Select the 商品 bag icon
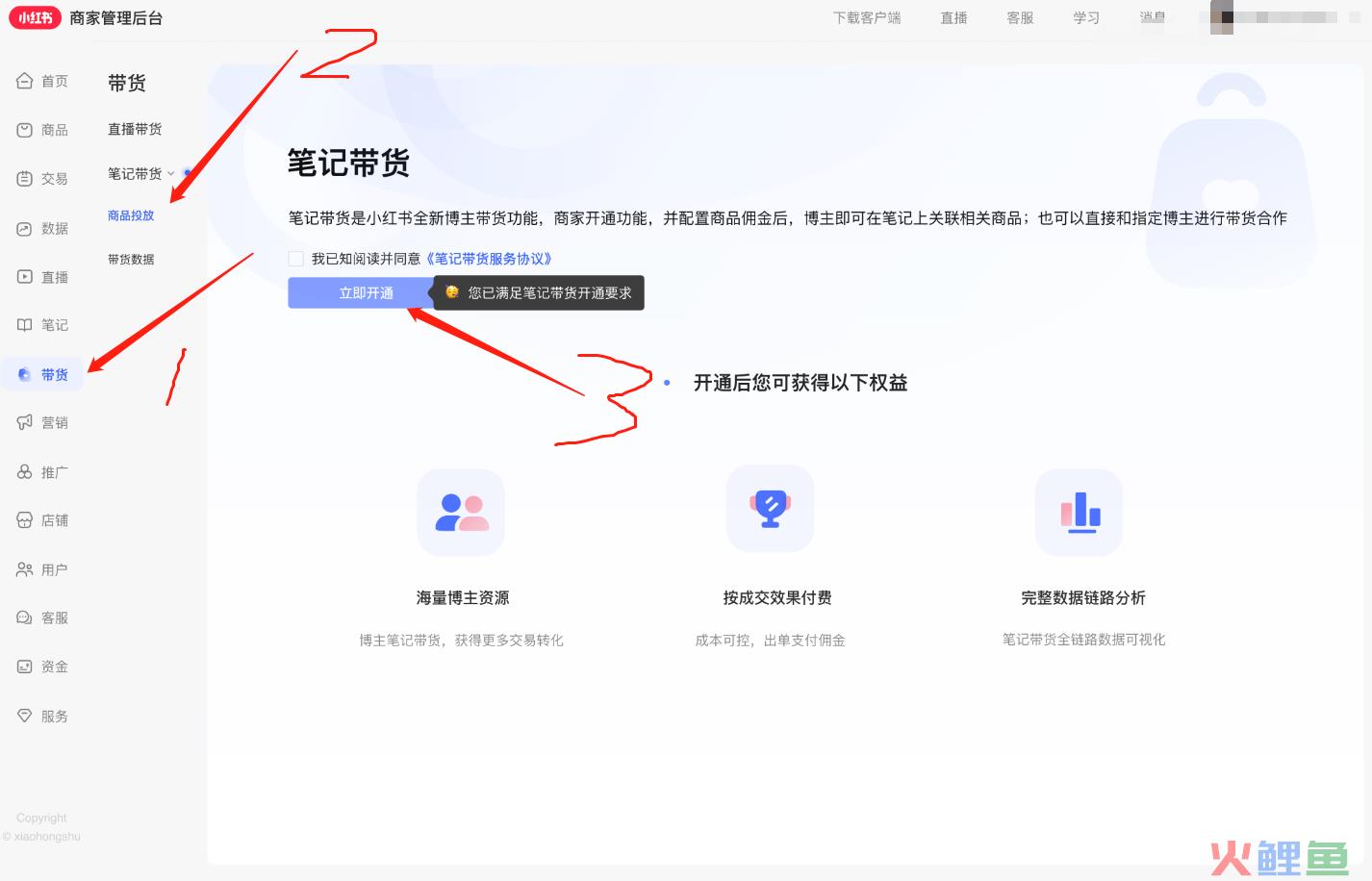Screen dimensions: 1372x881 [x=25, y=130]
